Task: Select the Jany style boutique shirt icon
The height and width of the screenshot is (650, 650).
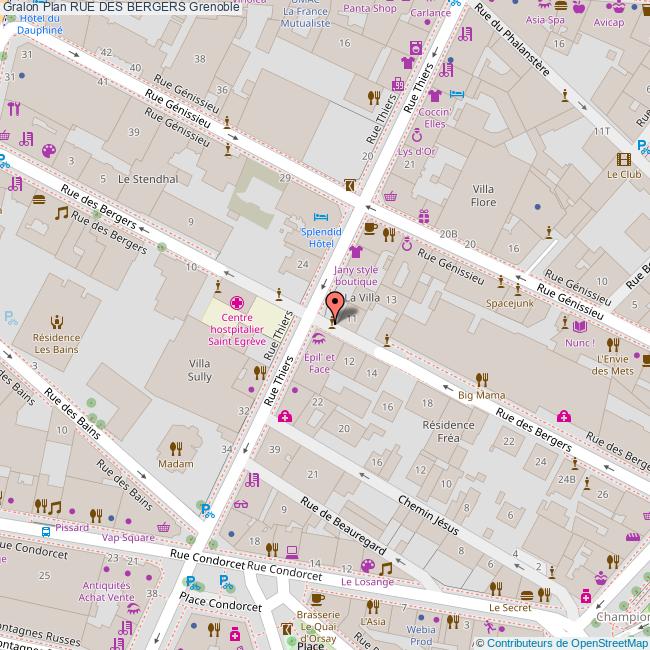Action: click(x=356, y=252)
